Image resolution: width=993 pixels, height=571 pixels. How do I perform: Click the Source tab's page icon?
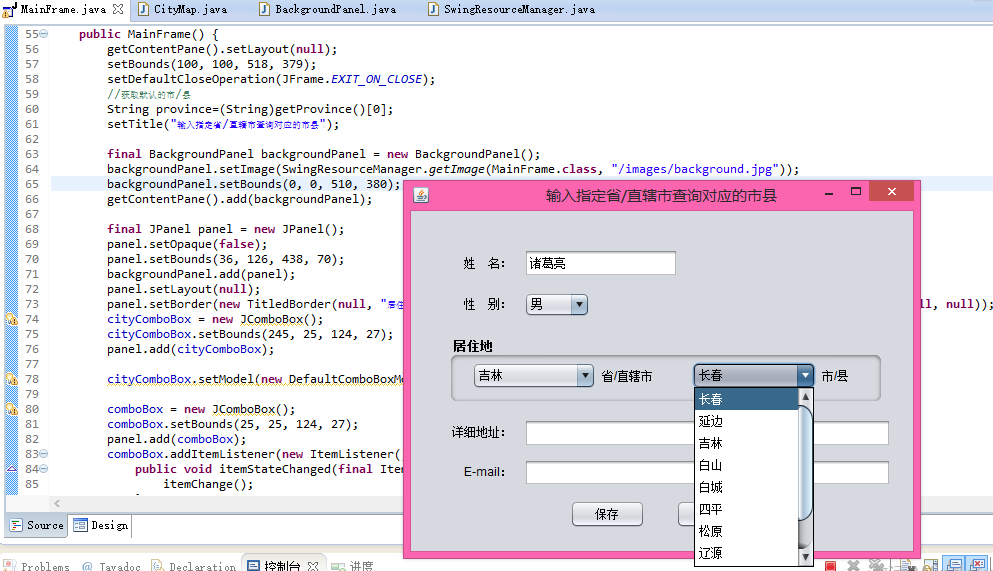16,525
